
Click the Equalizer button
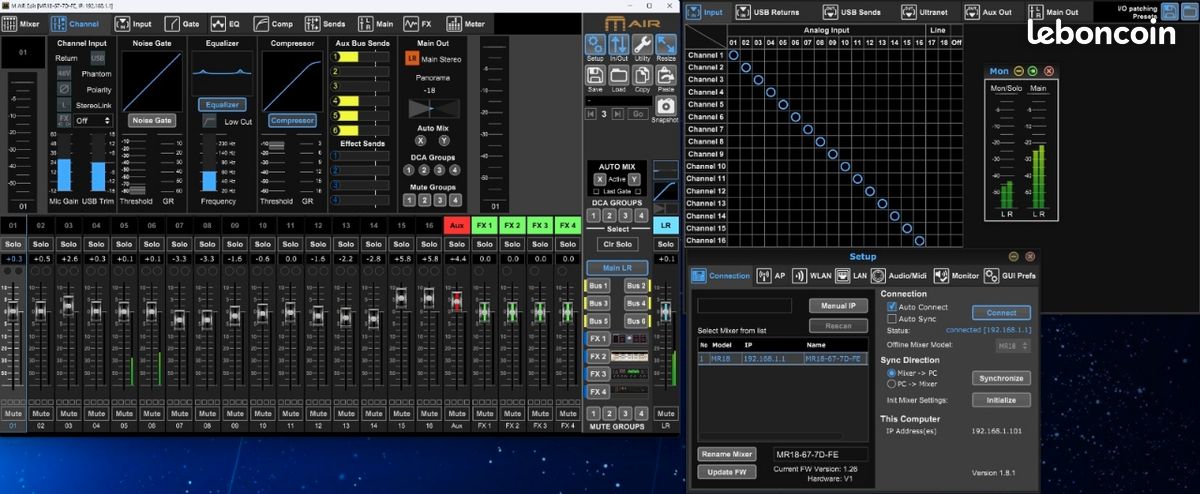(221, 104)
